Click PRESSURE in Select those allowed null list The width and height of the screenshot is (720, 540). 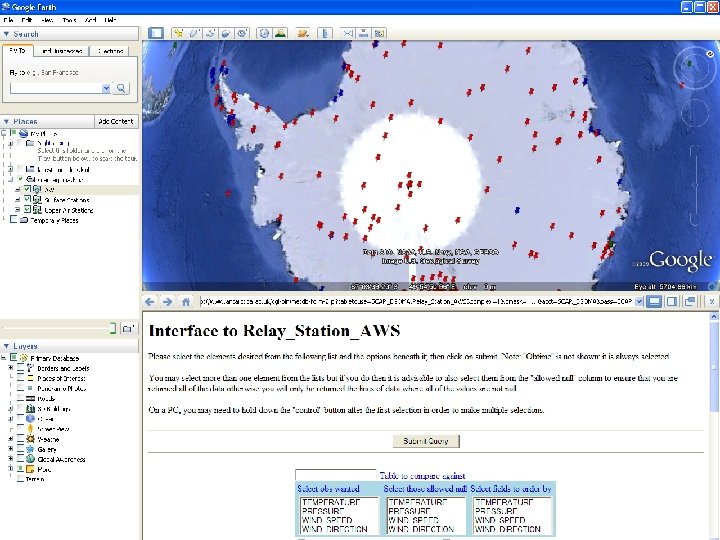coord(411,511)
